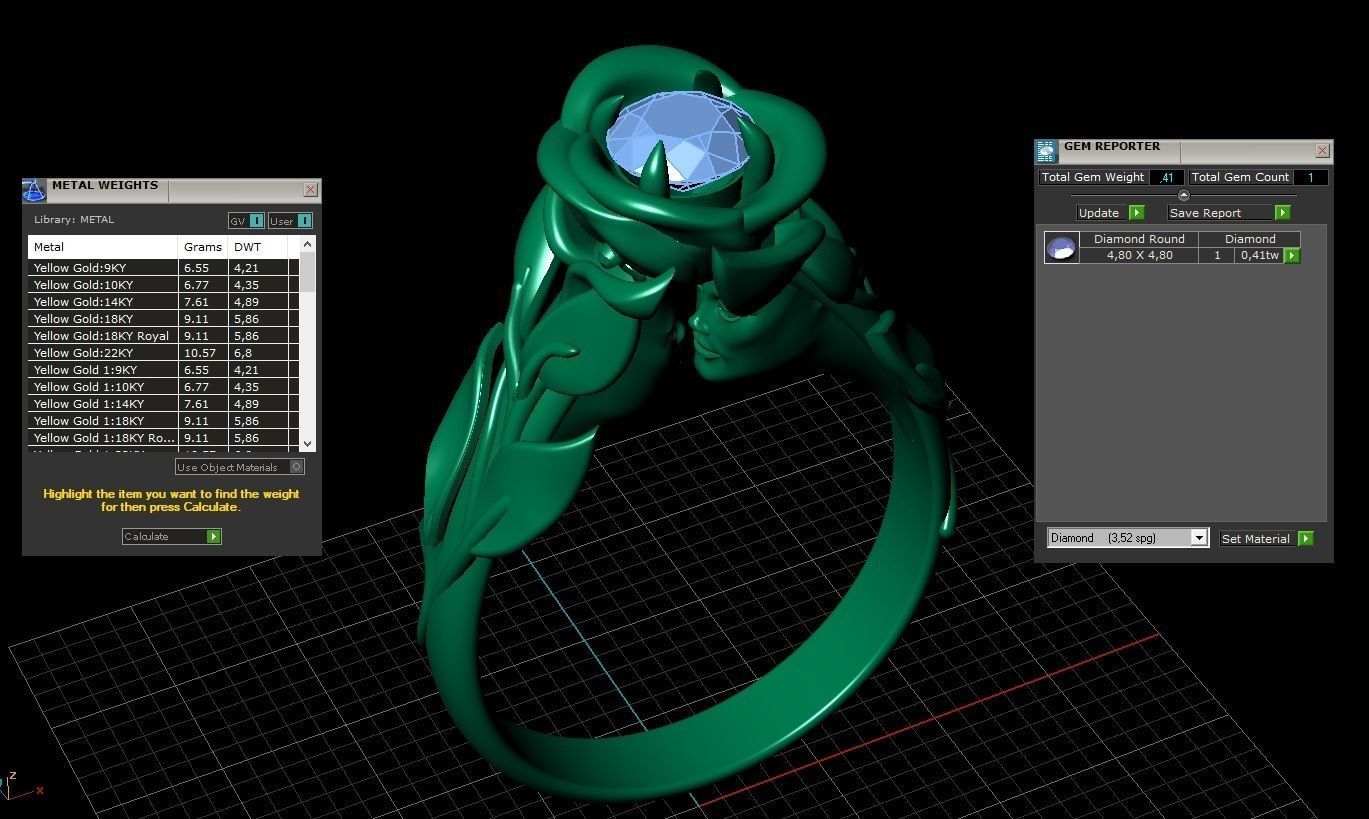Screen dimensions: 1369x819
Task: Close the Gem Reporter panel
Action: [x=1322, y=151]
